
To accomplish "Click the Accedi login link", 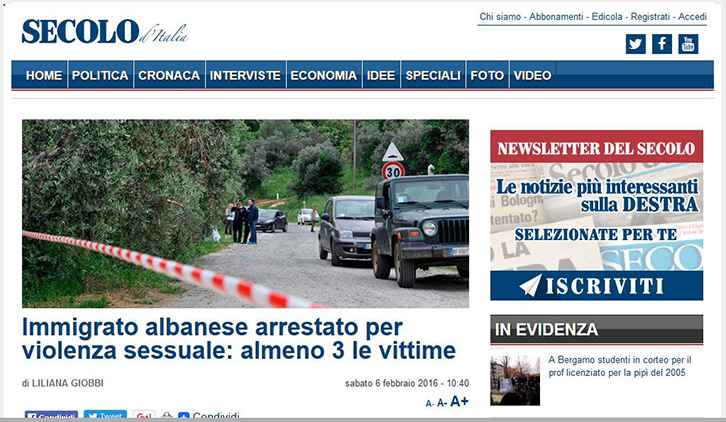I will pyautogui.click(x=692, y=17).
